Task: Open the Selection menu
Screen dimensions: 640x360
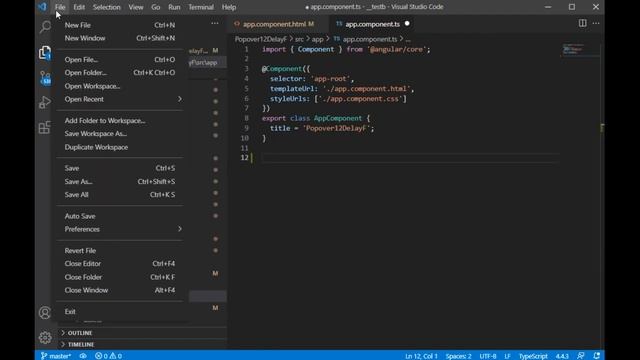Action: click(x=107, y=7)
